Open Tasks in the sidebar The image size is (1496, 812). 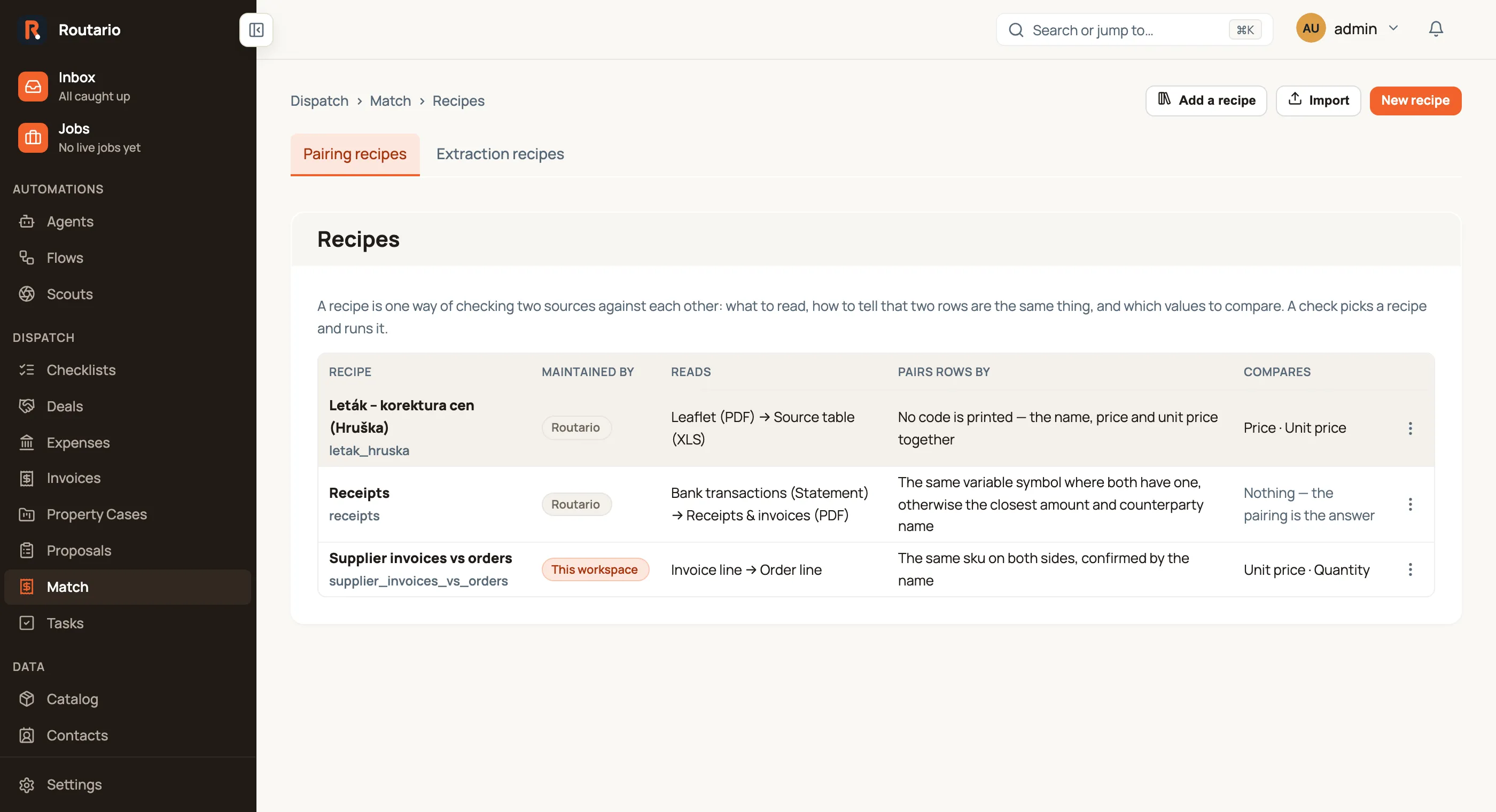pyautogui.click(x=128, y=623)
